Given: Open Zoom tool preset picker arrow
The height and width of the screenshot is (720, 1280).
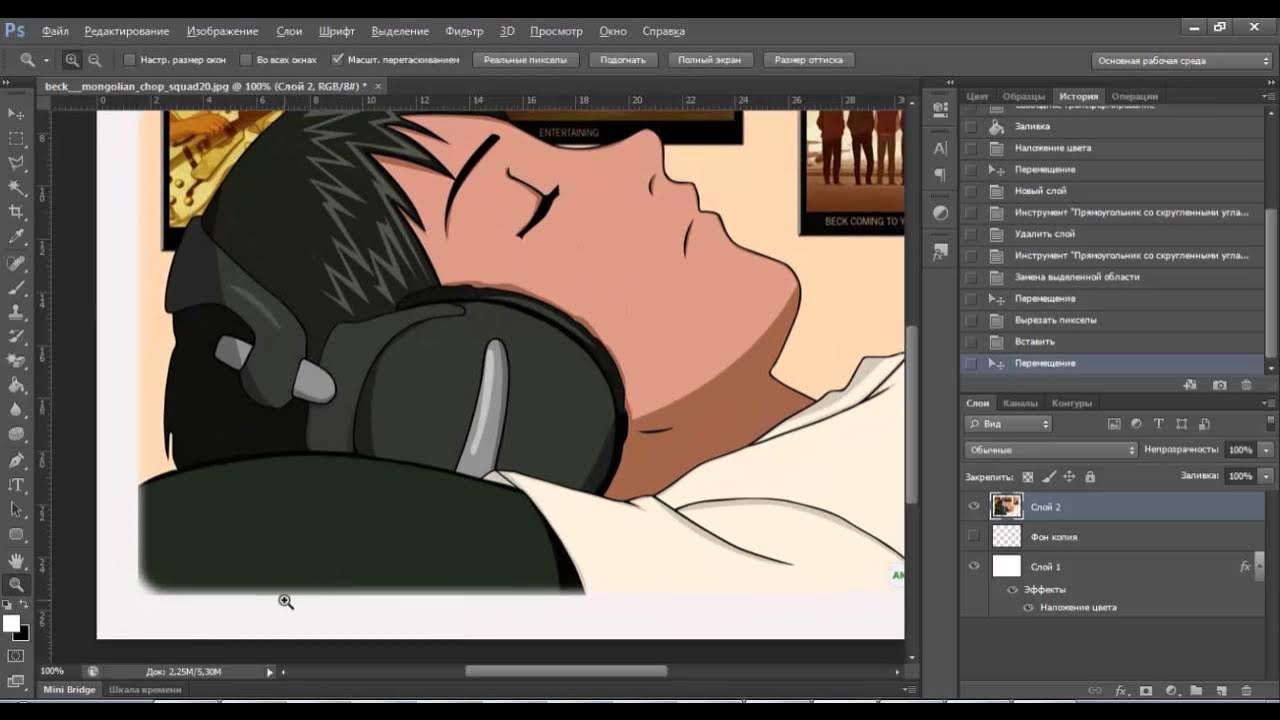Looking at the screenshot, I should [x=46, y=60].
